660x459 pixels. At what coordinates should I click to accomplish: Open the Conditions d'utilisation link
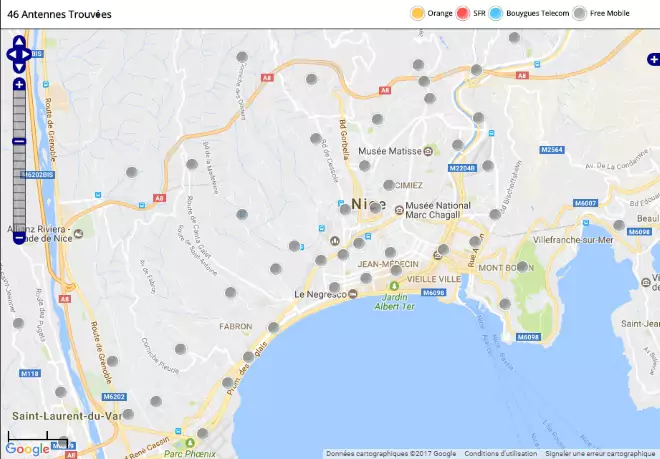(500, 454)
